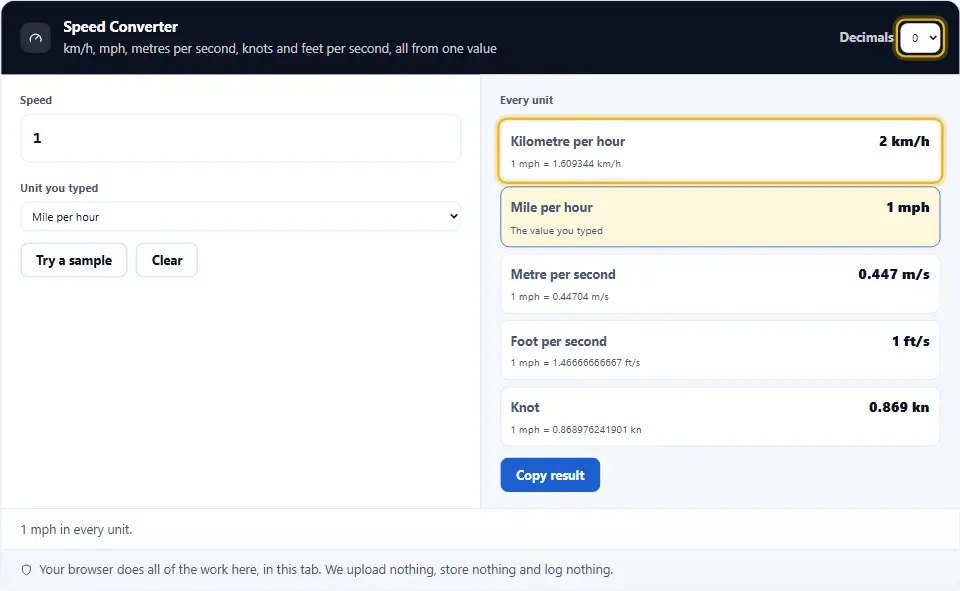Click the 'Unit you typed' label

pyautogui.click(x=59, y=188)
